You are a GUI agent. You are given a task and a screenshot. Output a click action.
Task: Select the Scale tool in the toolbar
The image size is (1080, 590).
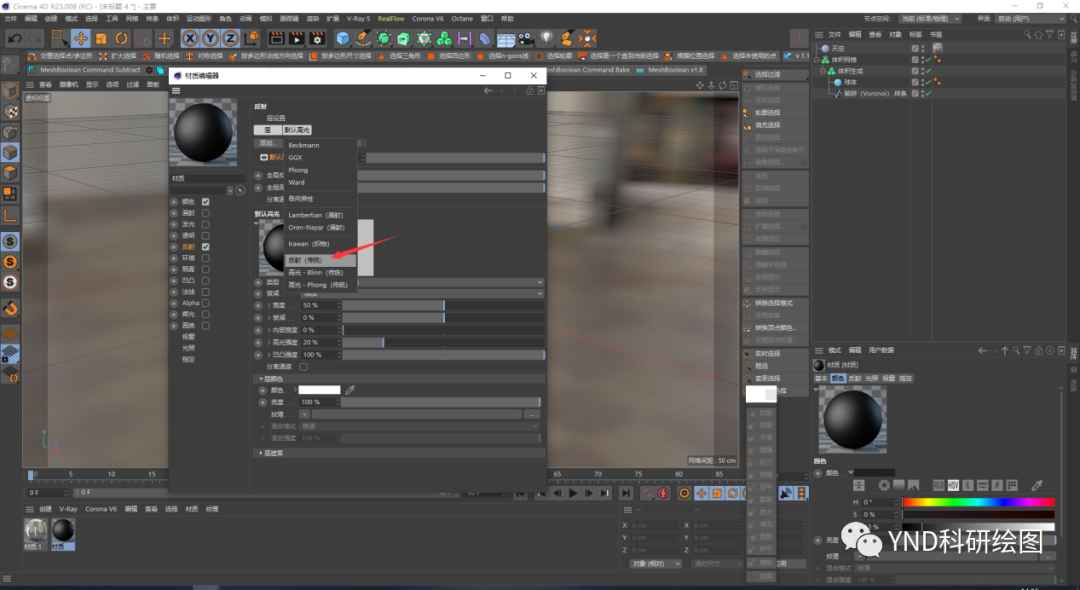[101, 39]
